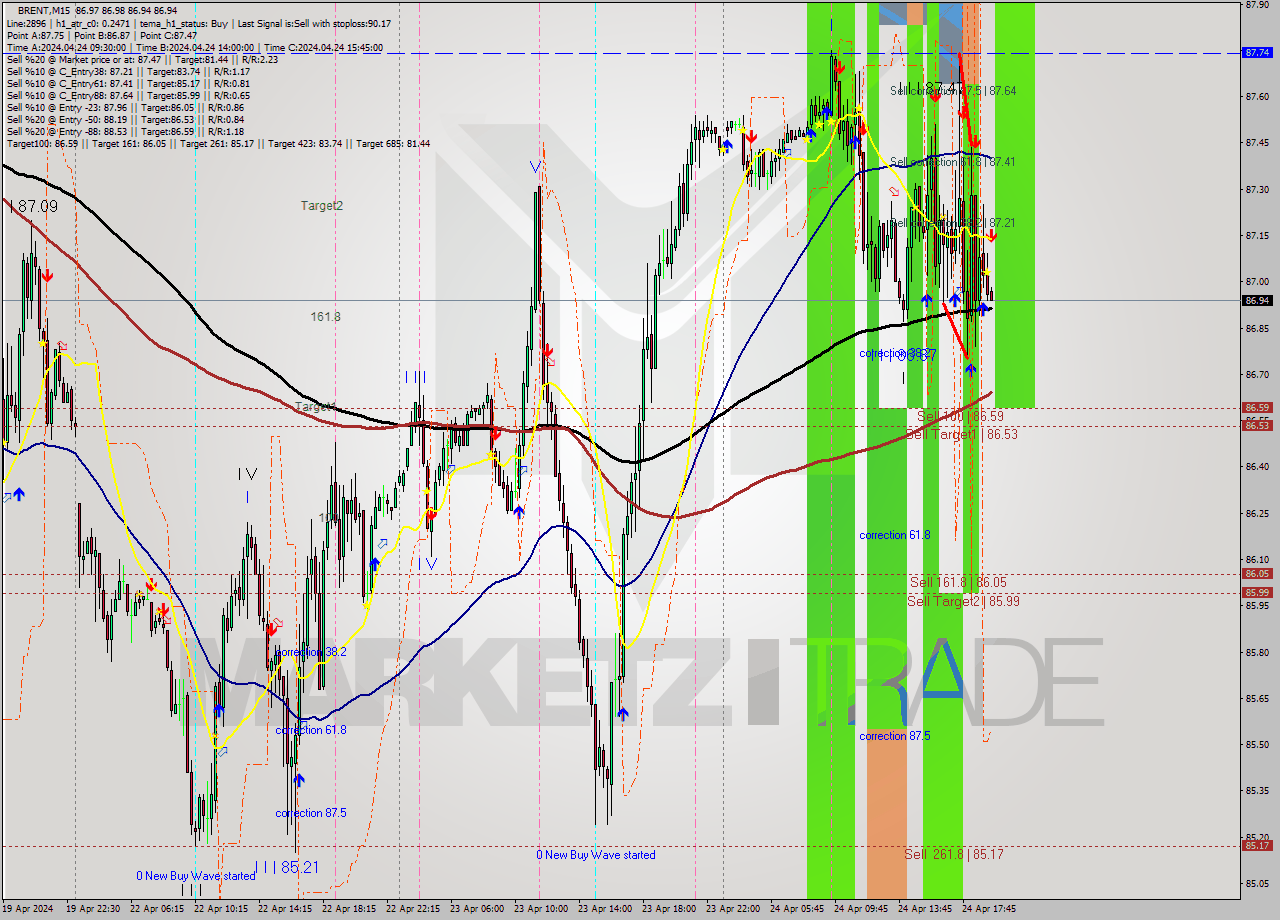Select the 'Sell Target2 | 85.99' label
Viewport: 1280px width, 920px height.
(x=963, y=600)
